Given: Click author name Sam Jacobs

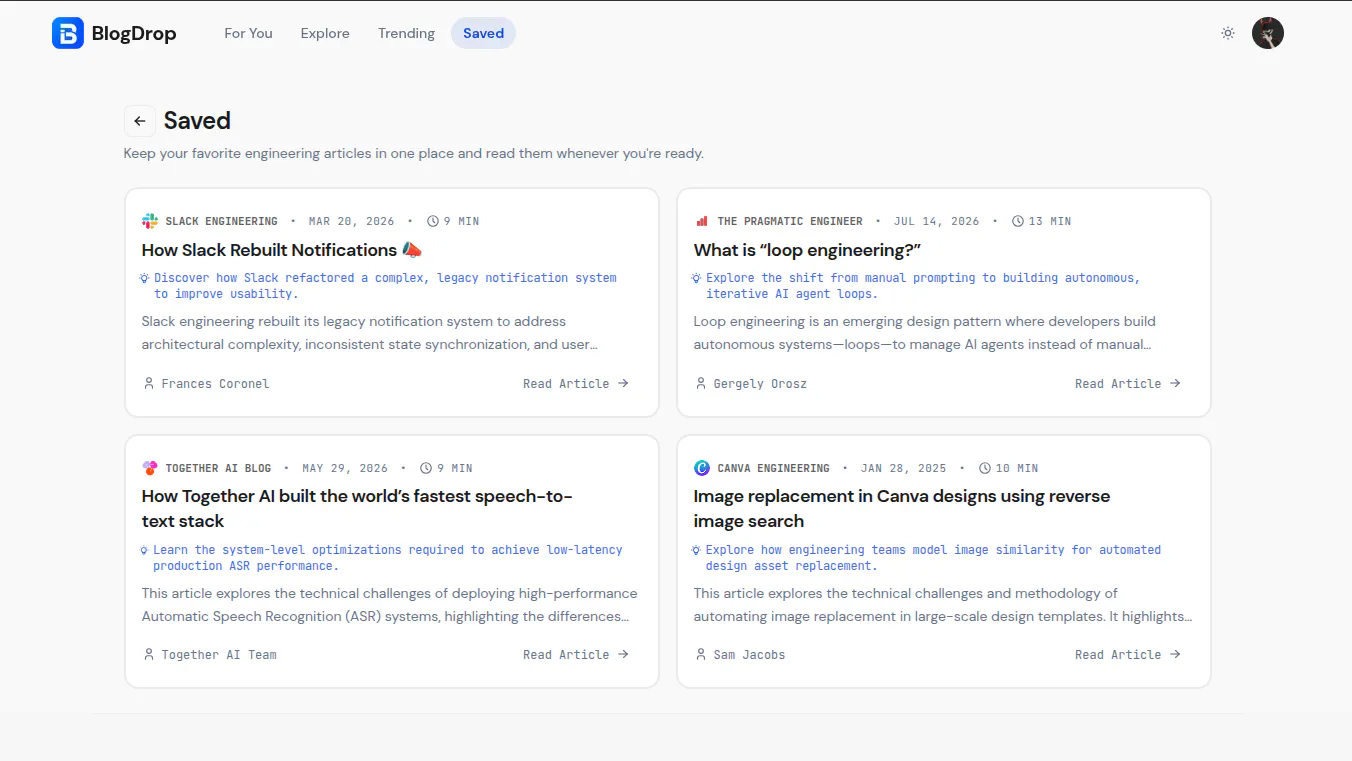Looking at the screenshot, I should [x=749, y=654].
